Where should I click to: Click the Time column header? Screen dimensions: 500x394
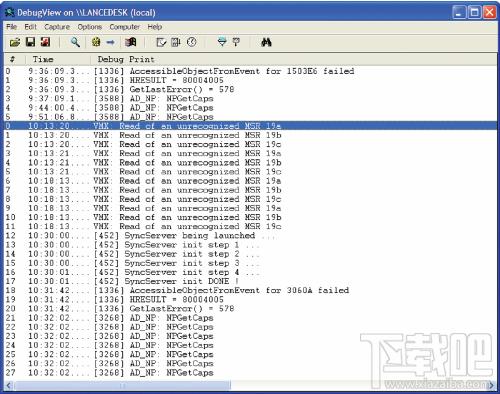click(58, 60)
